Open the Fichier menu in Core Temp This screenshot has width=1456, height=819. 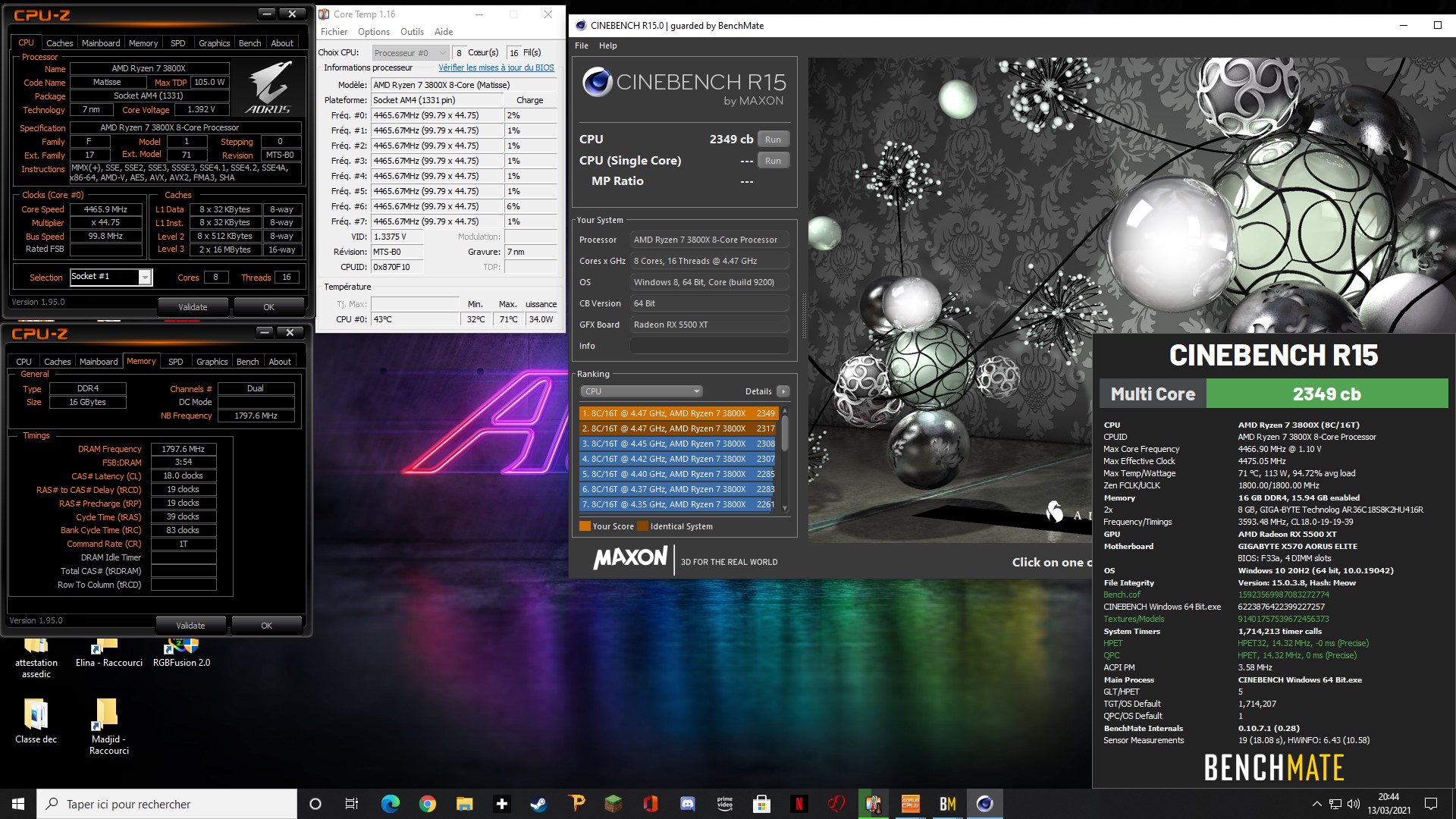(334, 32)
